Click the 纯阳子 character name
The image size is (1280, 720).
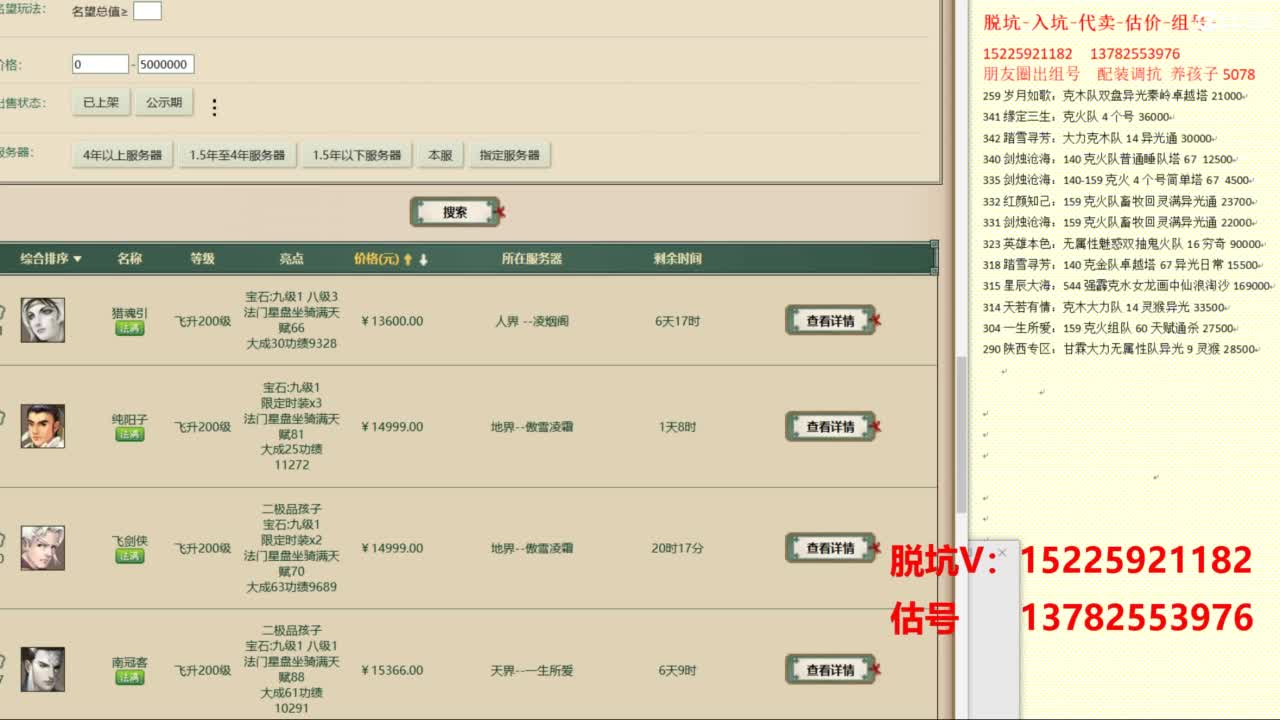(130, 420)
